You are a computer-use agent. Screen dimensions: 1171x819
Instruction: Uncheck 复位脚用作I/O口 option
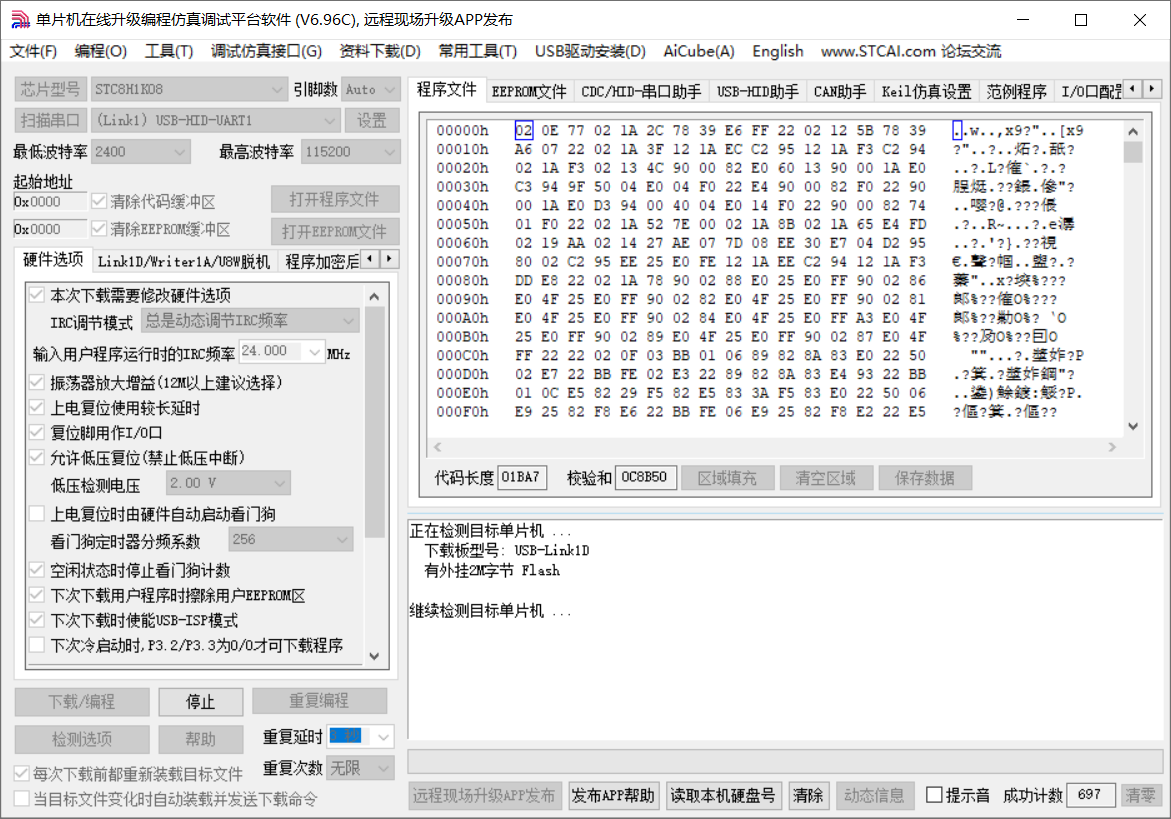tap(37, 433)
